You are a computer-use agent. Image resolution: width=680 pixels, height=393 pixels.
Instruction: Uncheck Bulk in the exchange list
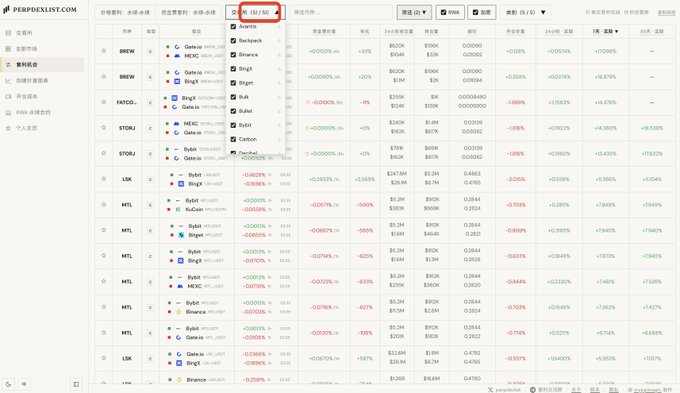(233, 97)
